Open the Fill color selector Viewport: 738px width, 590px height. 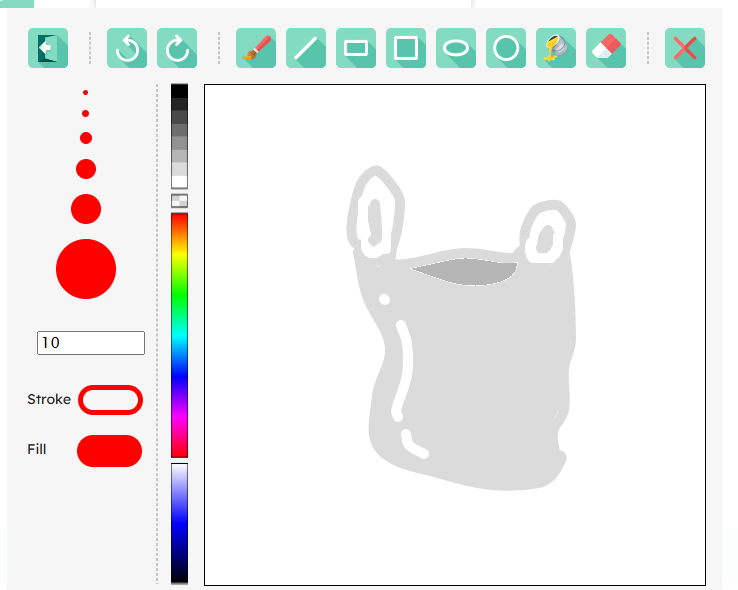click(109, 451)
